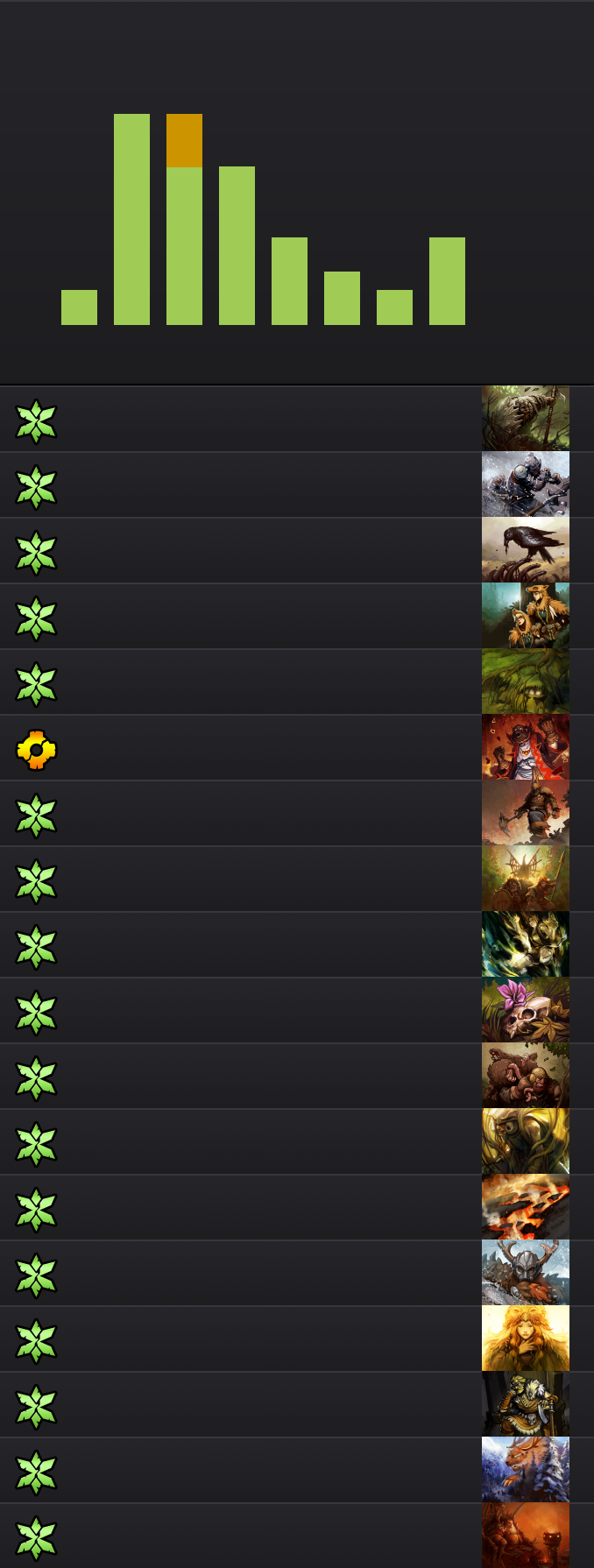The image size is (594, 1568).
Task: Click the green leaf icon beside the raven card
Action: 36,553
